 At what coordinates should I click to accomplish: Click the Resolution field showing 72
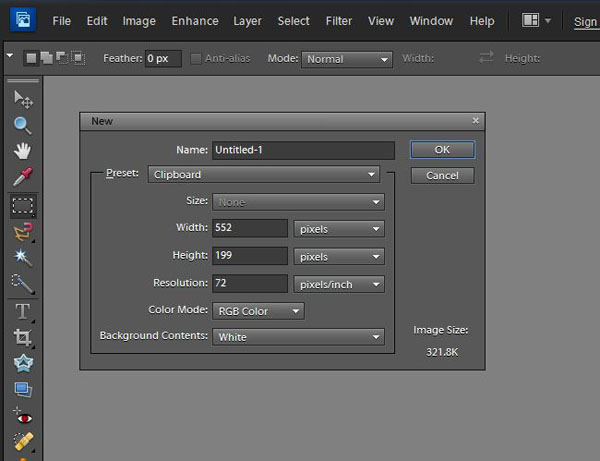click(x=250, y=283)
